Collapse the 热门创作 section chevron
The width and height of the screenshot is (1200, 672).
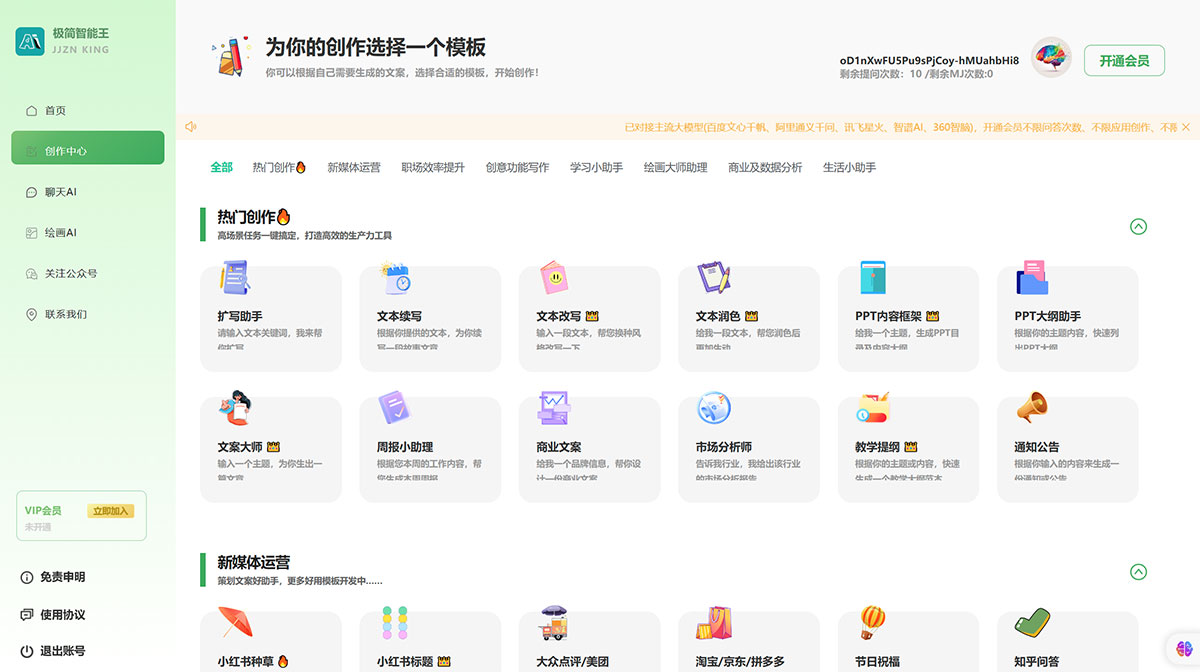click(x=1138, y=226)
